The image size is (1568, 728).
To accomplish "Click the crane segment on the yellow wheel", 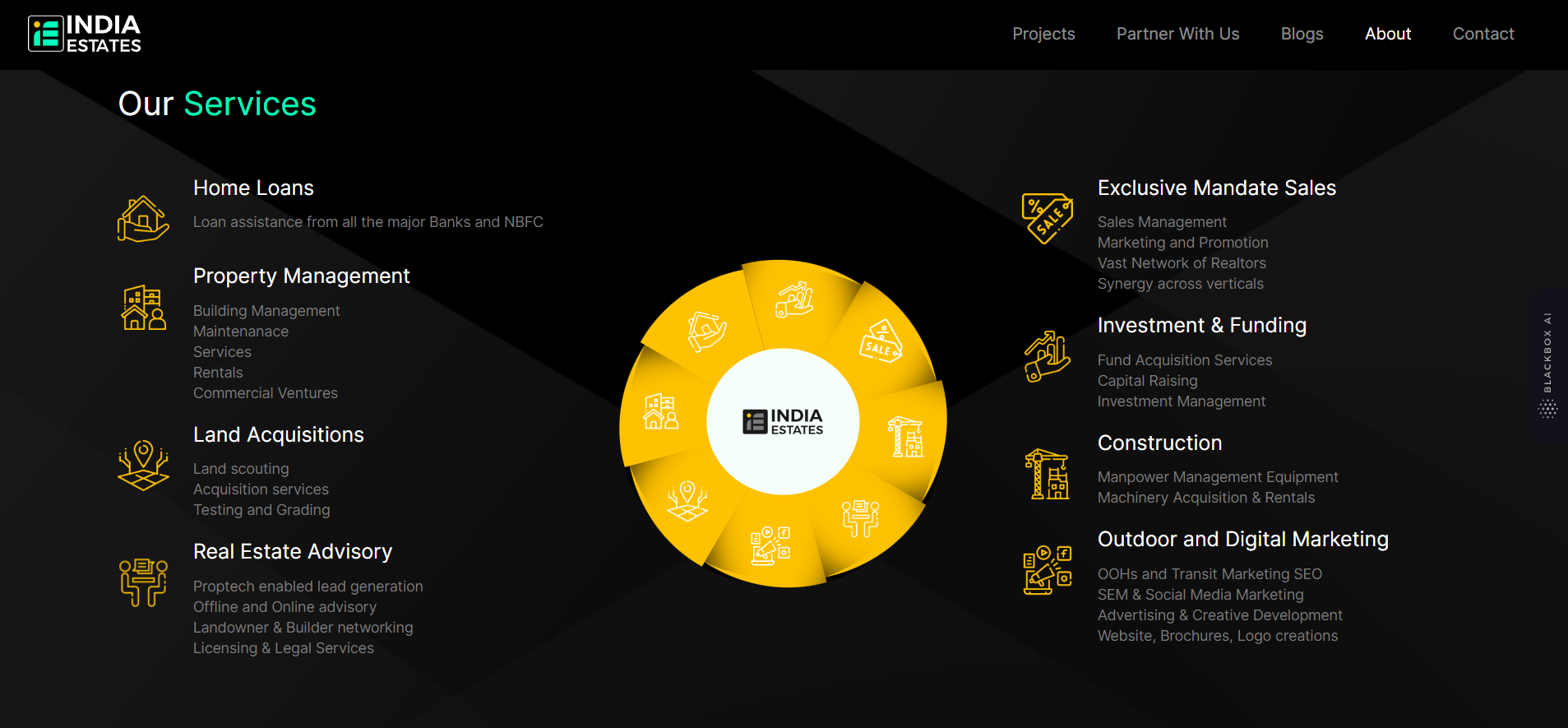I will [x=905, y=436].
